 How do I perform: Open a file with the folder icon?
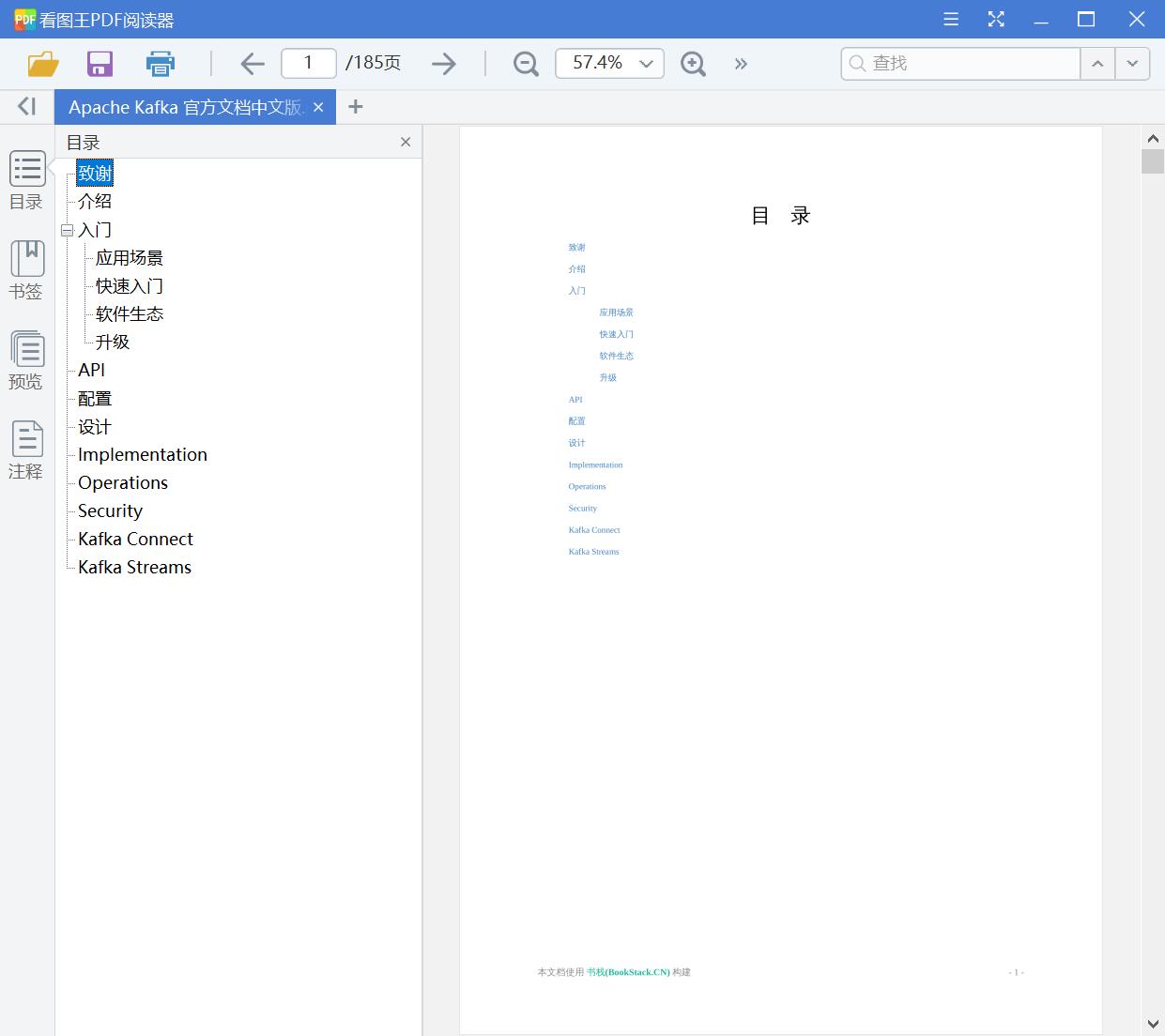(x=43, y=64)
